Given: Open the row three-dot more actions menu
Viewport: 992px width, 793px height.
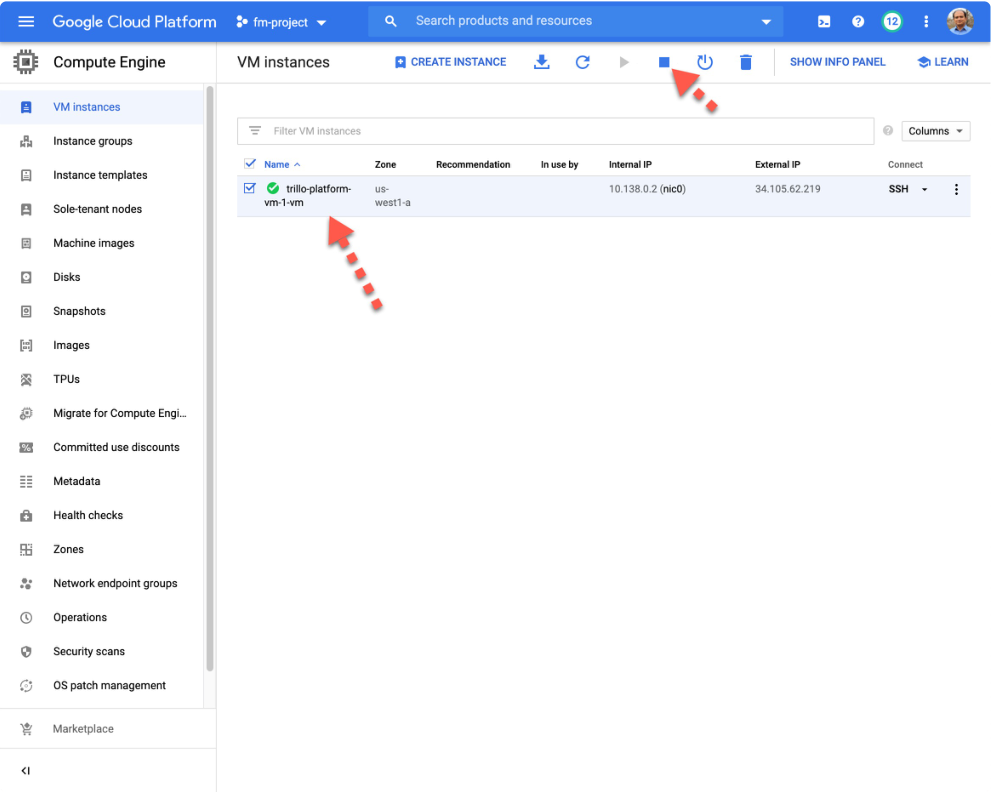Looking at the screenshot, I should 956,189.
